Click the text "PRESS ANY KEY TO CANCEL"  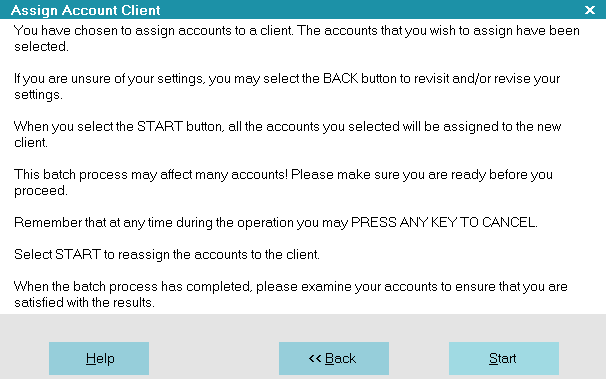tap(444, 223)
